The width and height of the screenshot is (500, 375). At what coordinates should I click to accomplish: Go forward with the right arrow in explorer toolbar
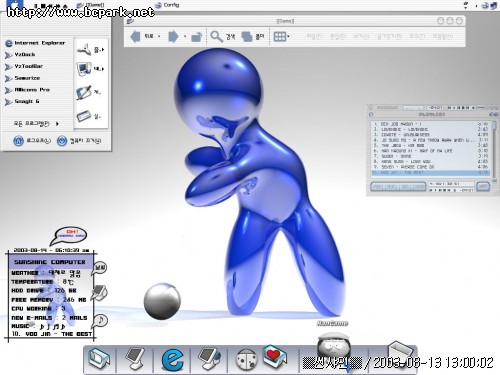point(173,36)
